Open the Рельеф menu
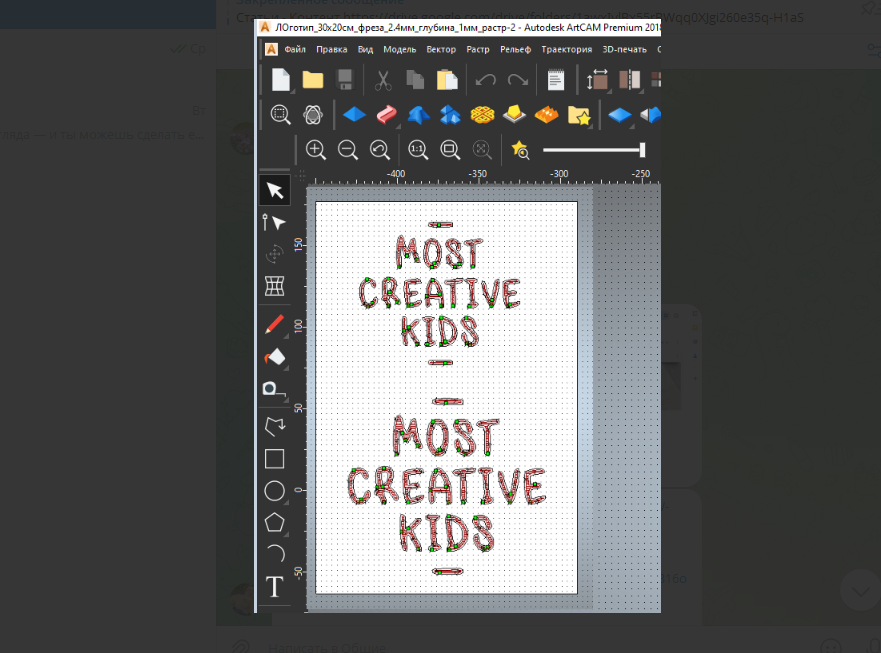Viewport: 881px width, 653px height. coord(515,49)
